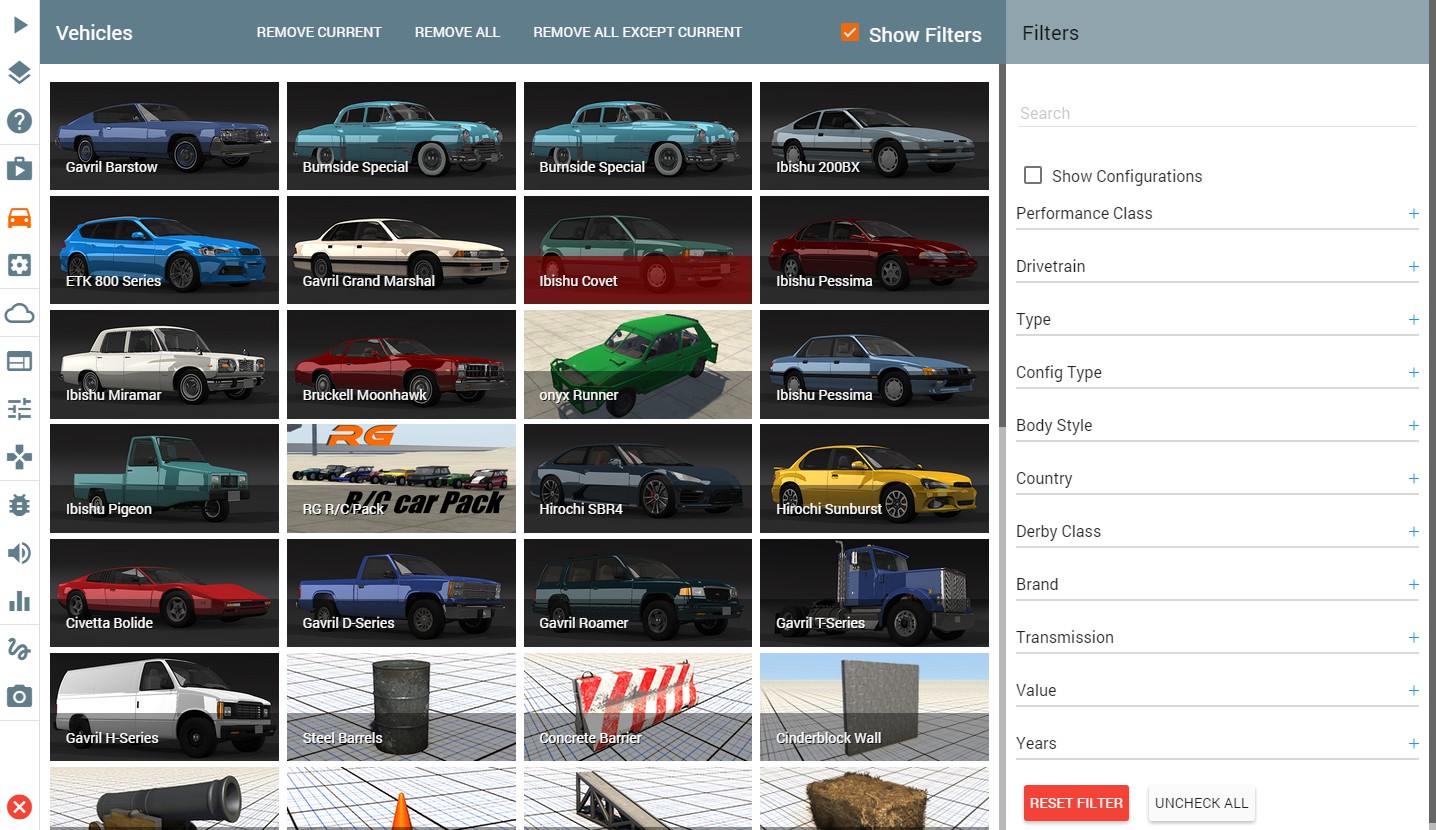Expand the Body Style filter

point(1217,425)
